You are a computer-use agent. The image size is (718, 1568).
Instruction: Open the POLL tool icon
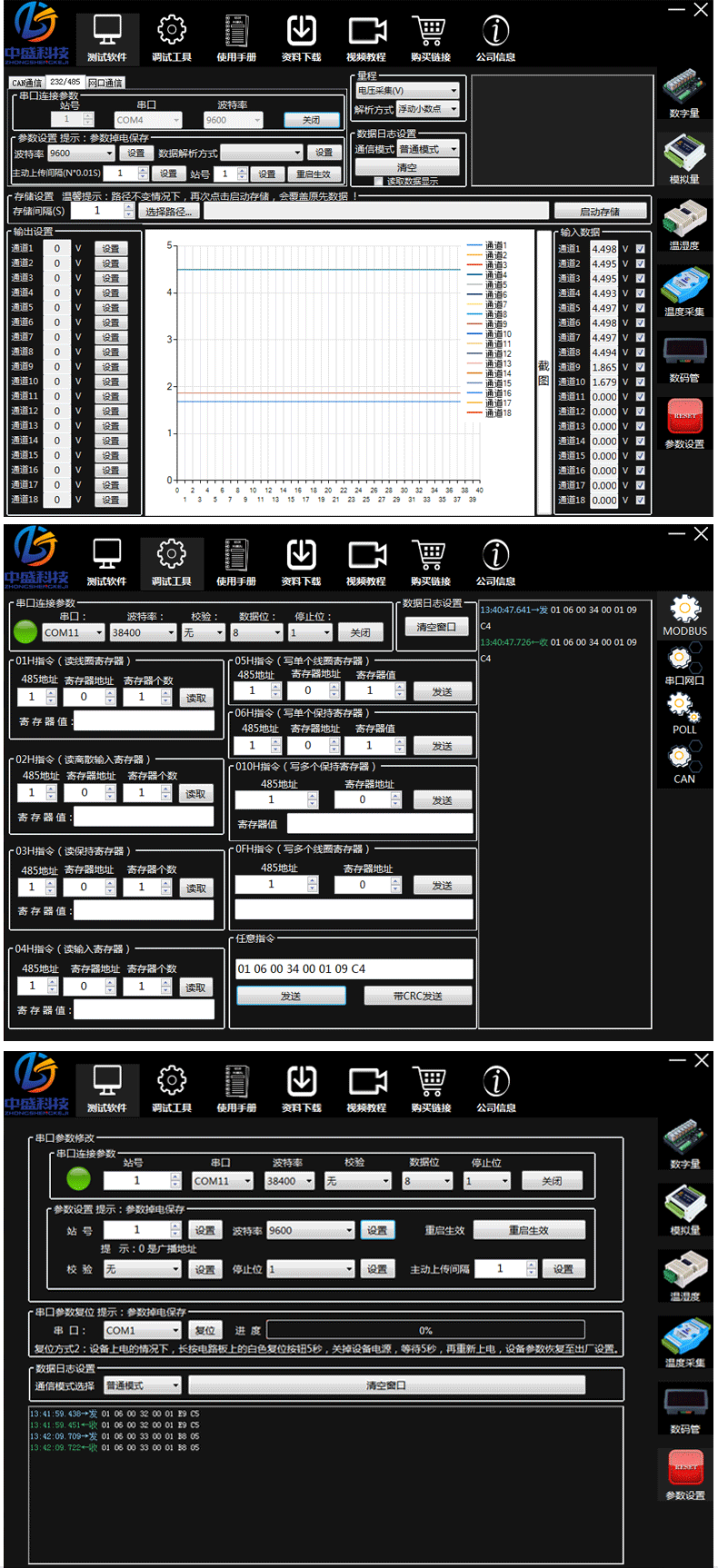coord(683,707)
